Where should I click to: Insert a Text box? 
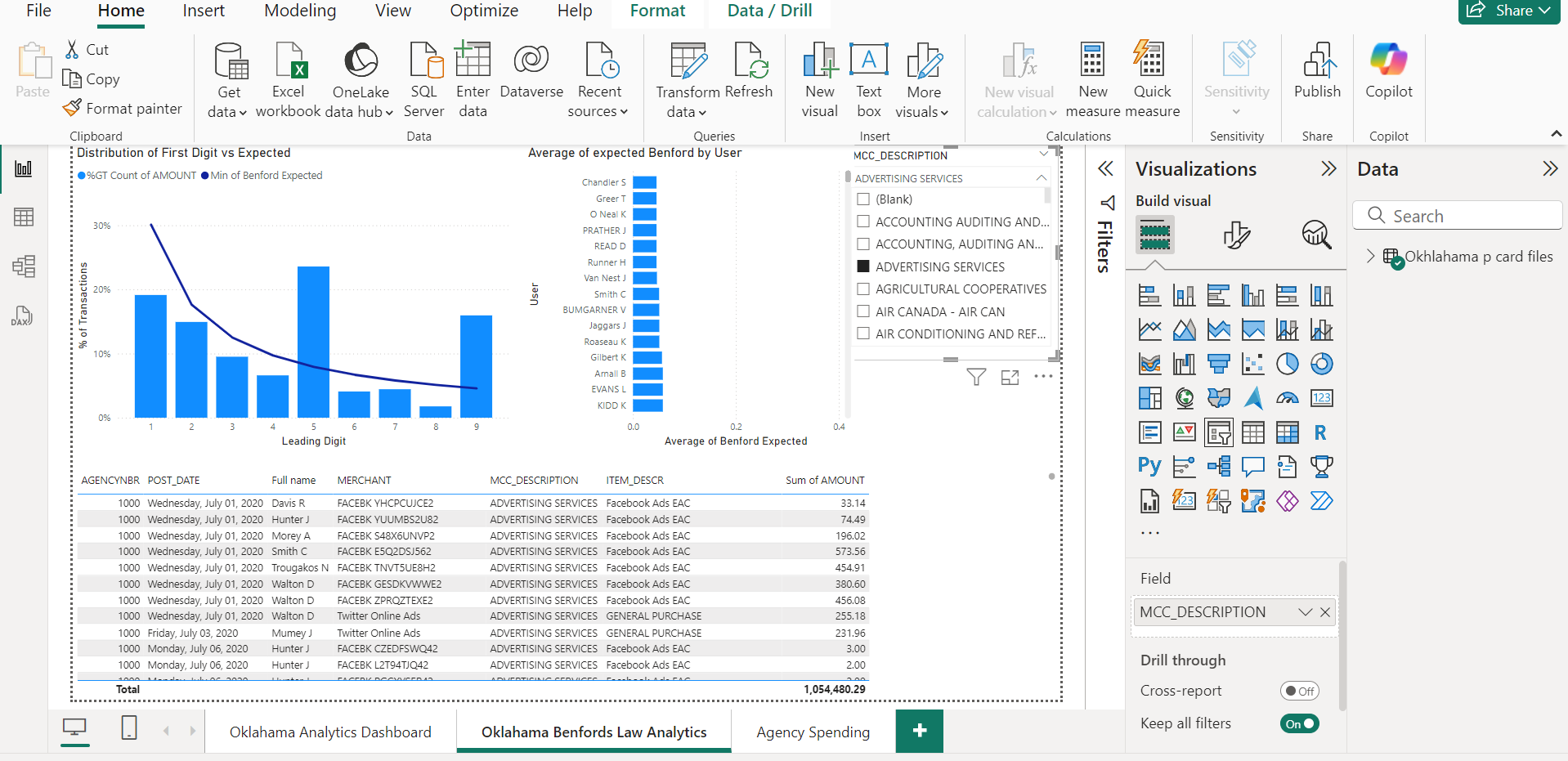(869, 80)
